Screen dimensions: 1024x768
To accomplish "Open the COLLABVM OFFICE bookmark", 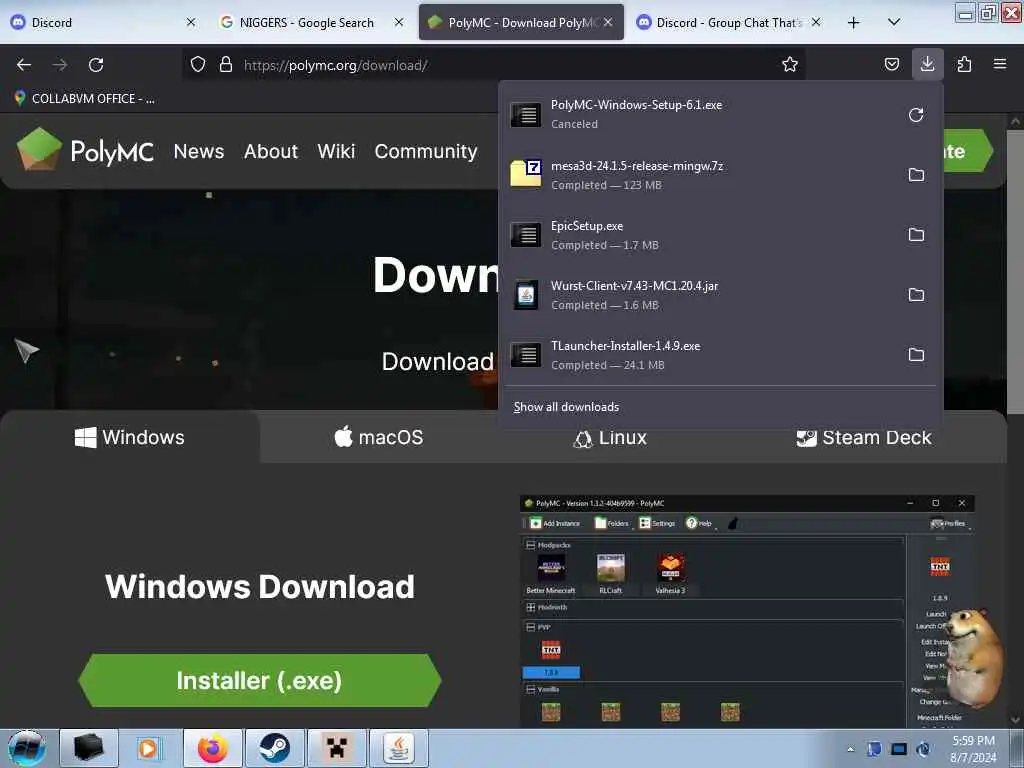I will click(x=85, y=99).
